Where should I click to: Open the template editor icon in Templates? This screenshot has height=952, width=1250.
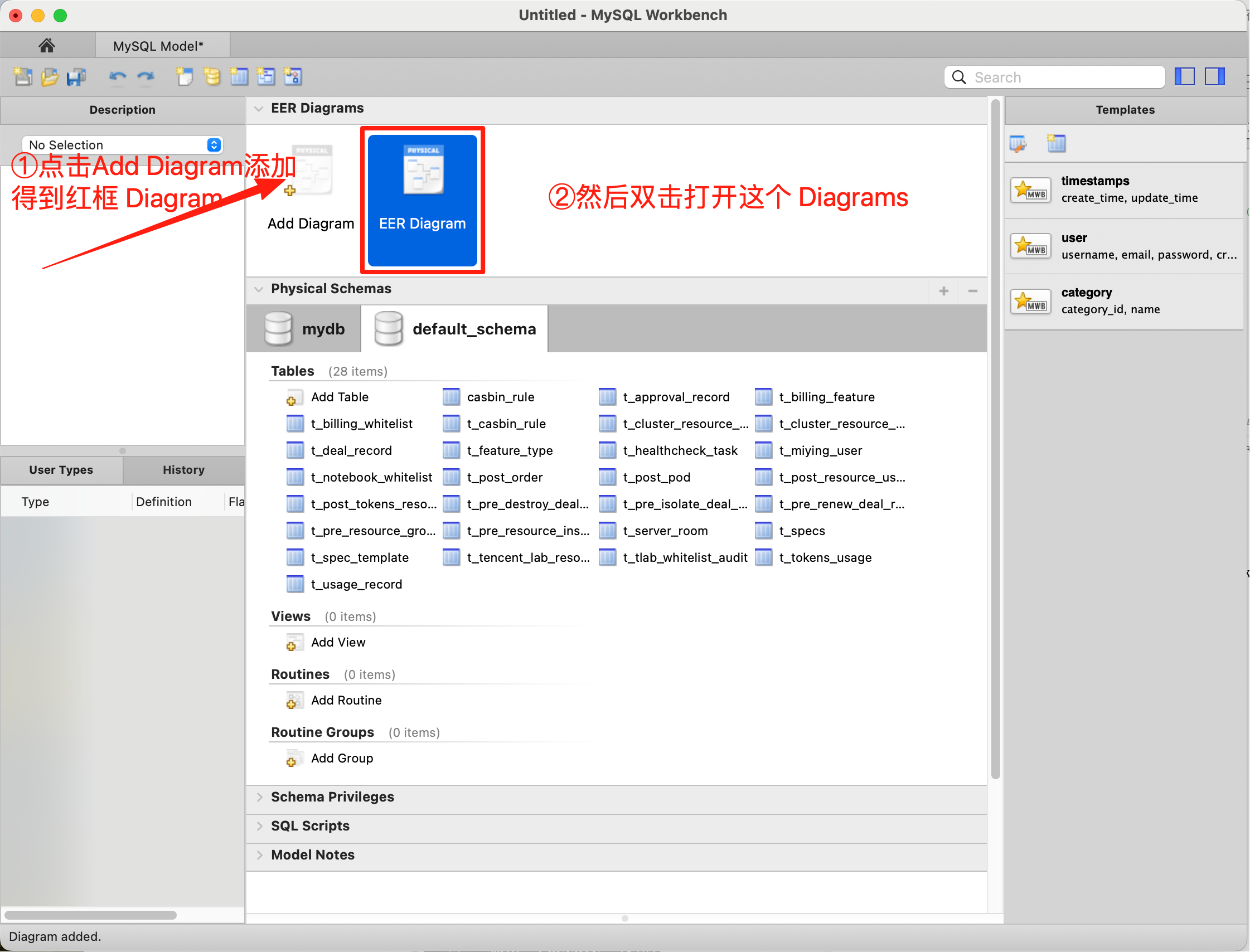coord(1019,143)
